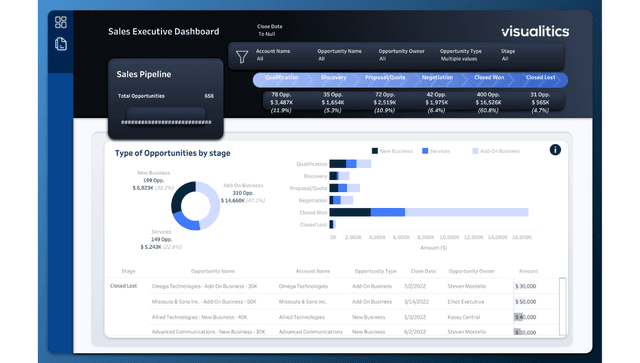This screenshot has height=363, width=640.
Task: Click the 35 Opp. Discovery summary
Action: (333, 102)
